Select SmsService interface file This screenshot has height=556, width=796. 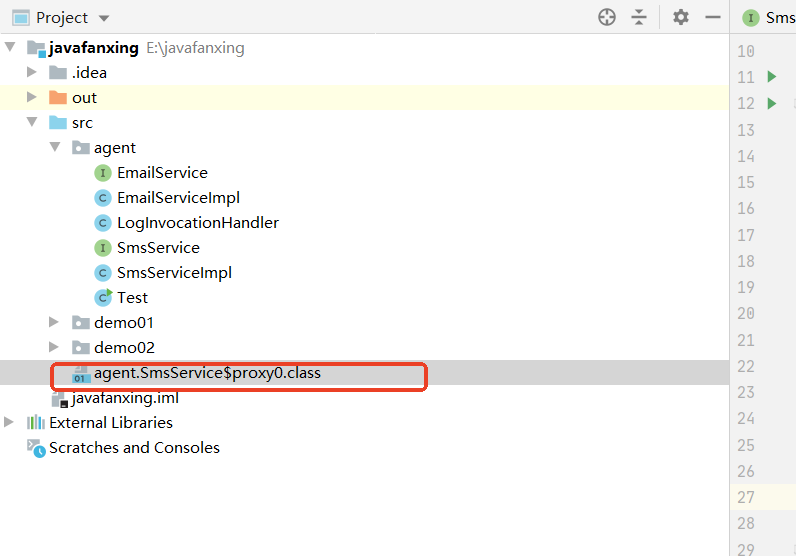[x=158, y=247]
